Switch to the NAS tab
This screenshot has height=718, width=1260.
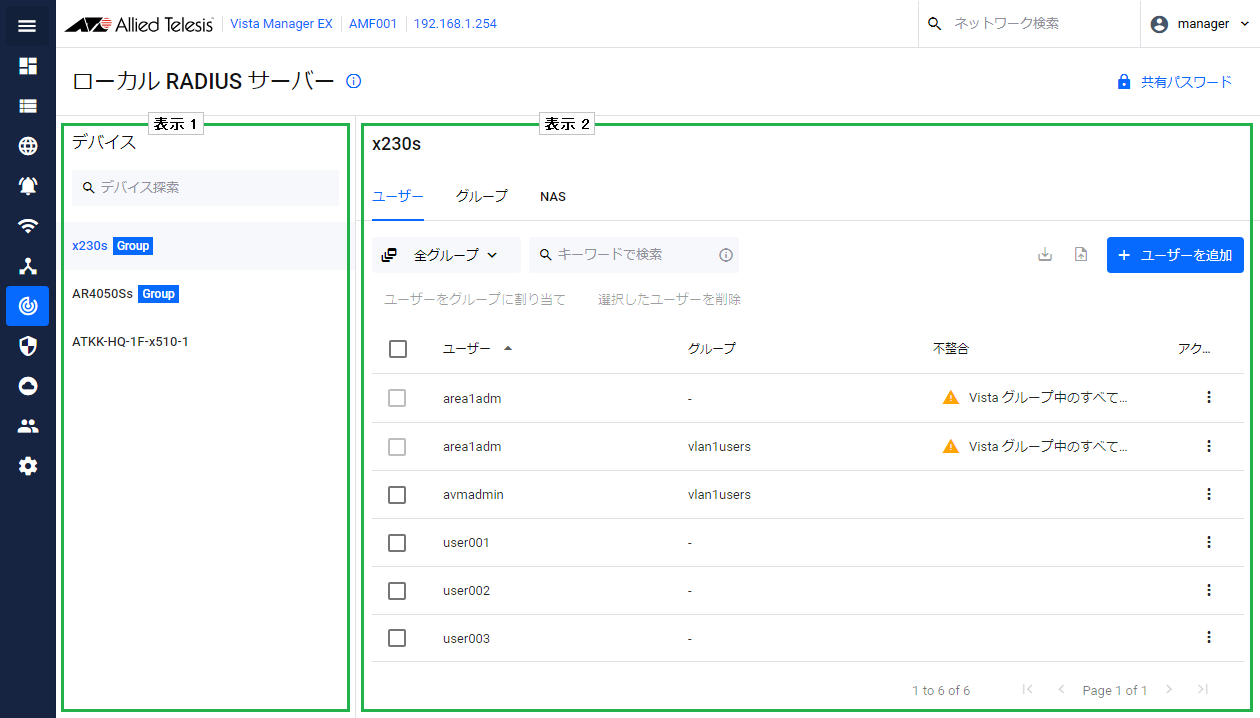[x=553, y=197]
